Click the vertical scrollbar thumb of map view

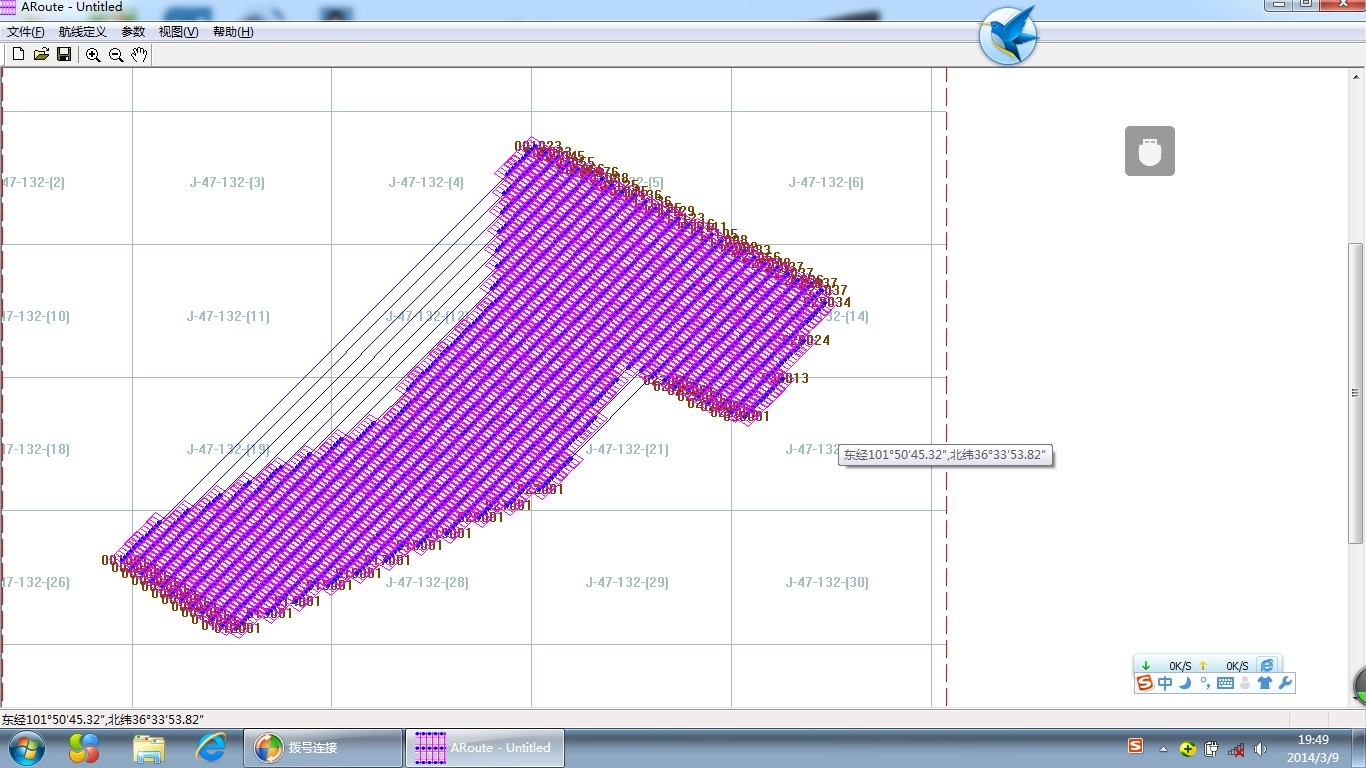1356,393
